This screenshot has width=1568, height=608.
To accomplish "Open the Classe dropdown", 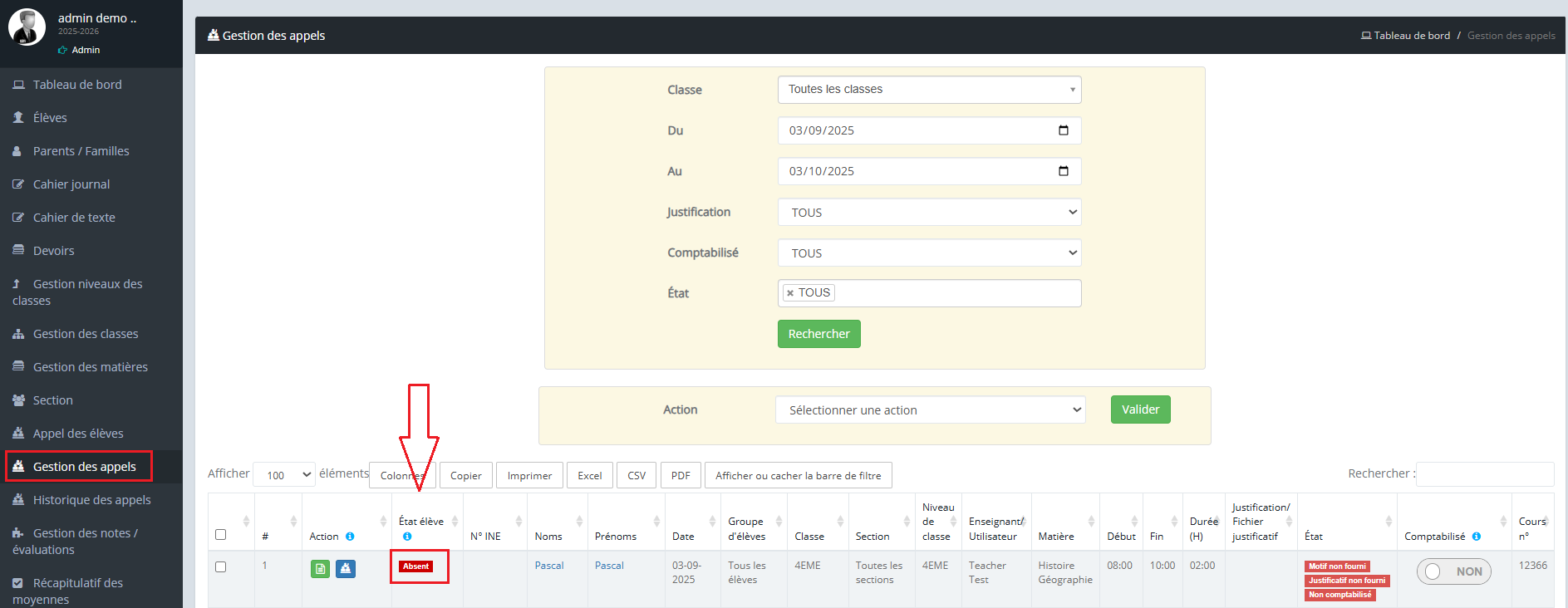I will pos(929,90).
